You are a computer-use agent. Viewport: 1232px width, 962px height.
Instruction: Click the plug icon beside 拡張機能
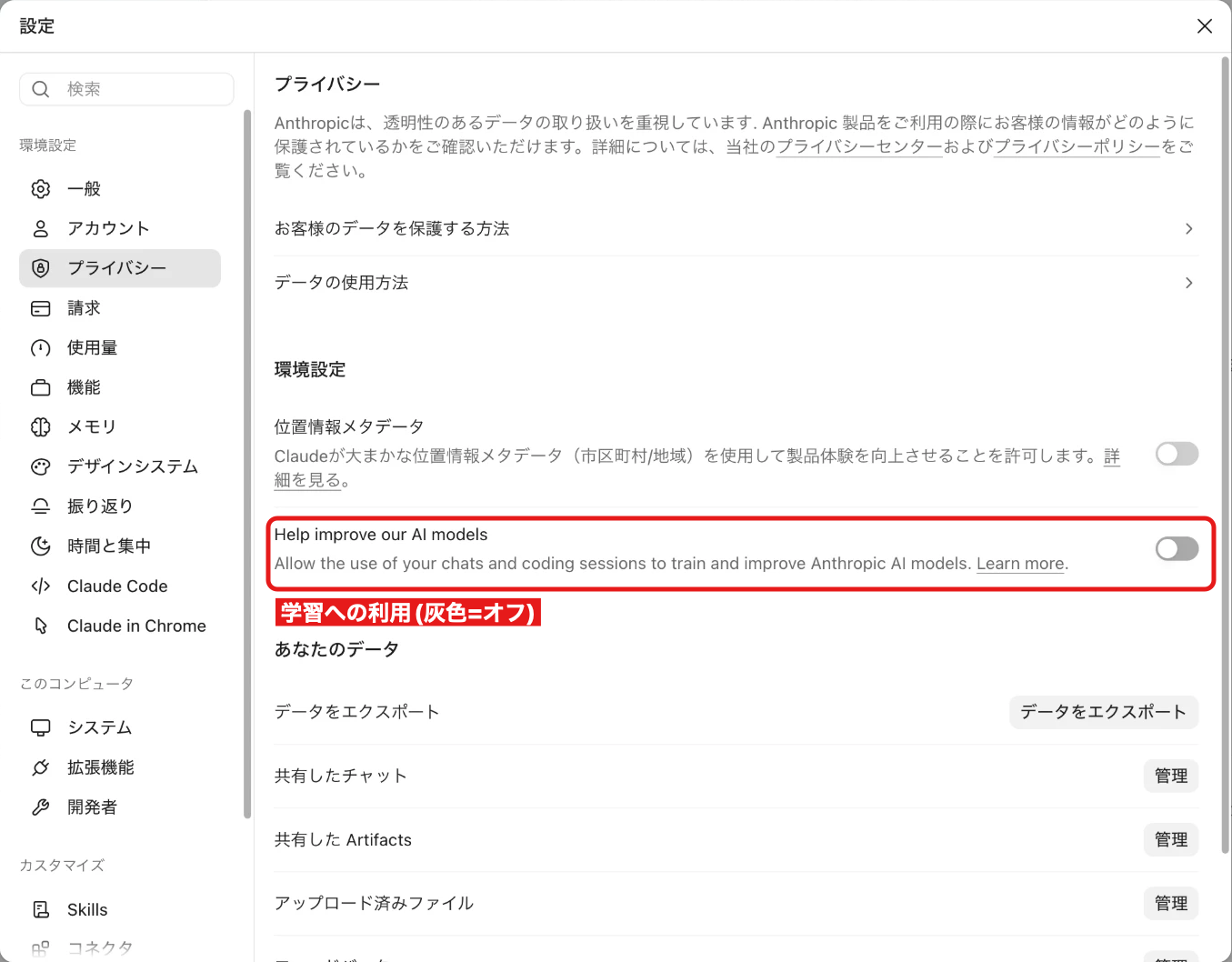pos(41,767)
